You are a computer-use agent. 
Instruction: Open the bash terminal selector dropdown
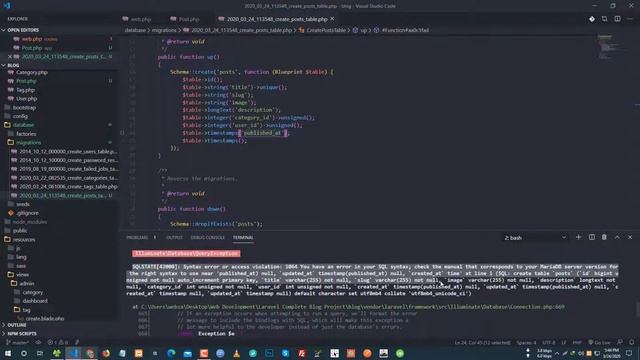tap(535, 238)
